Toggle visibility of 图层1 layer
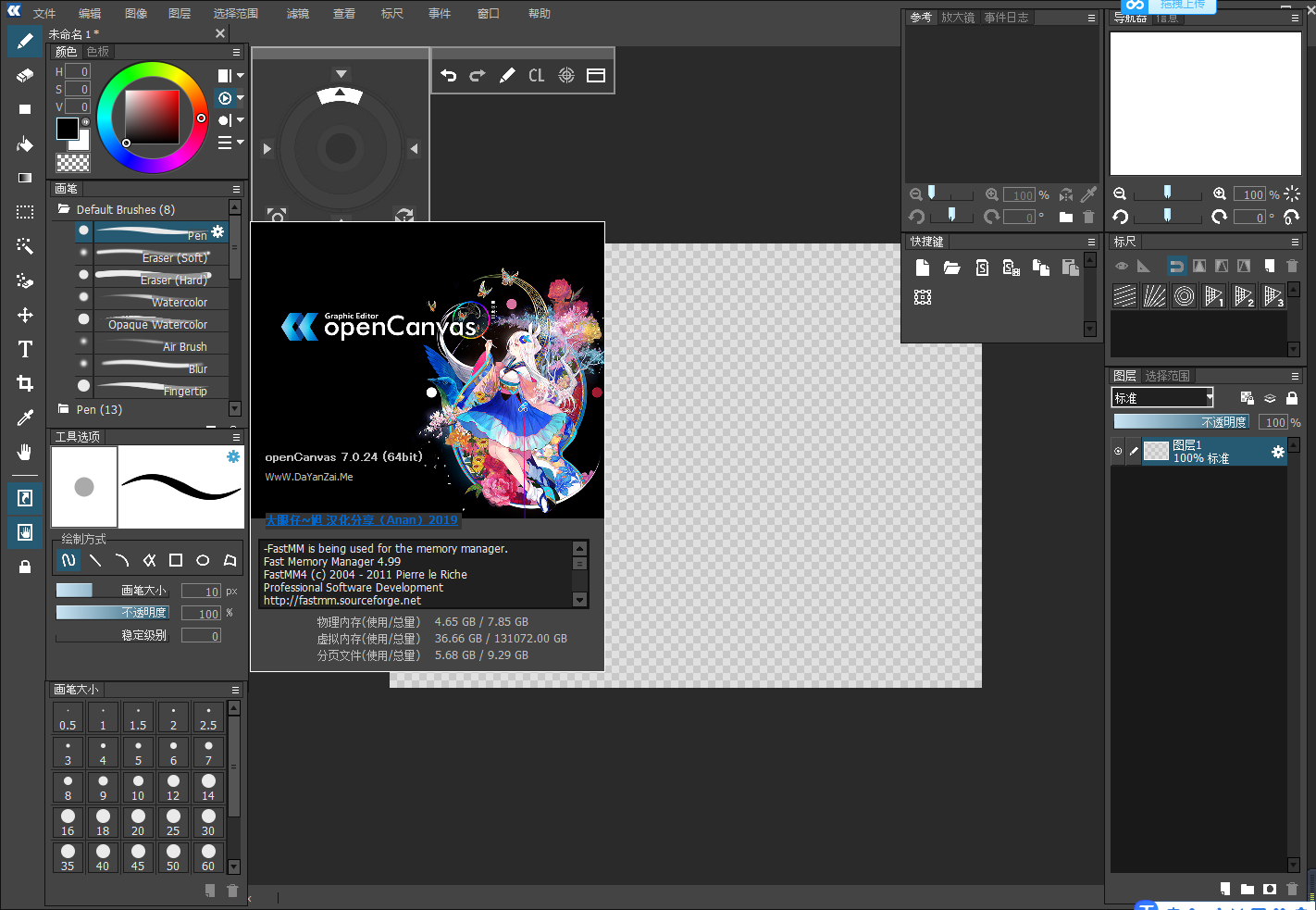The height and width of the screenshot is (910, 1316). point(1118,452)
